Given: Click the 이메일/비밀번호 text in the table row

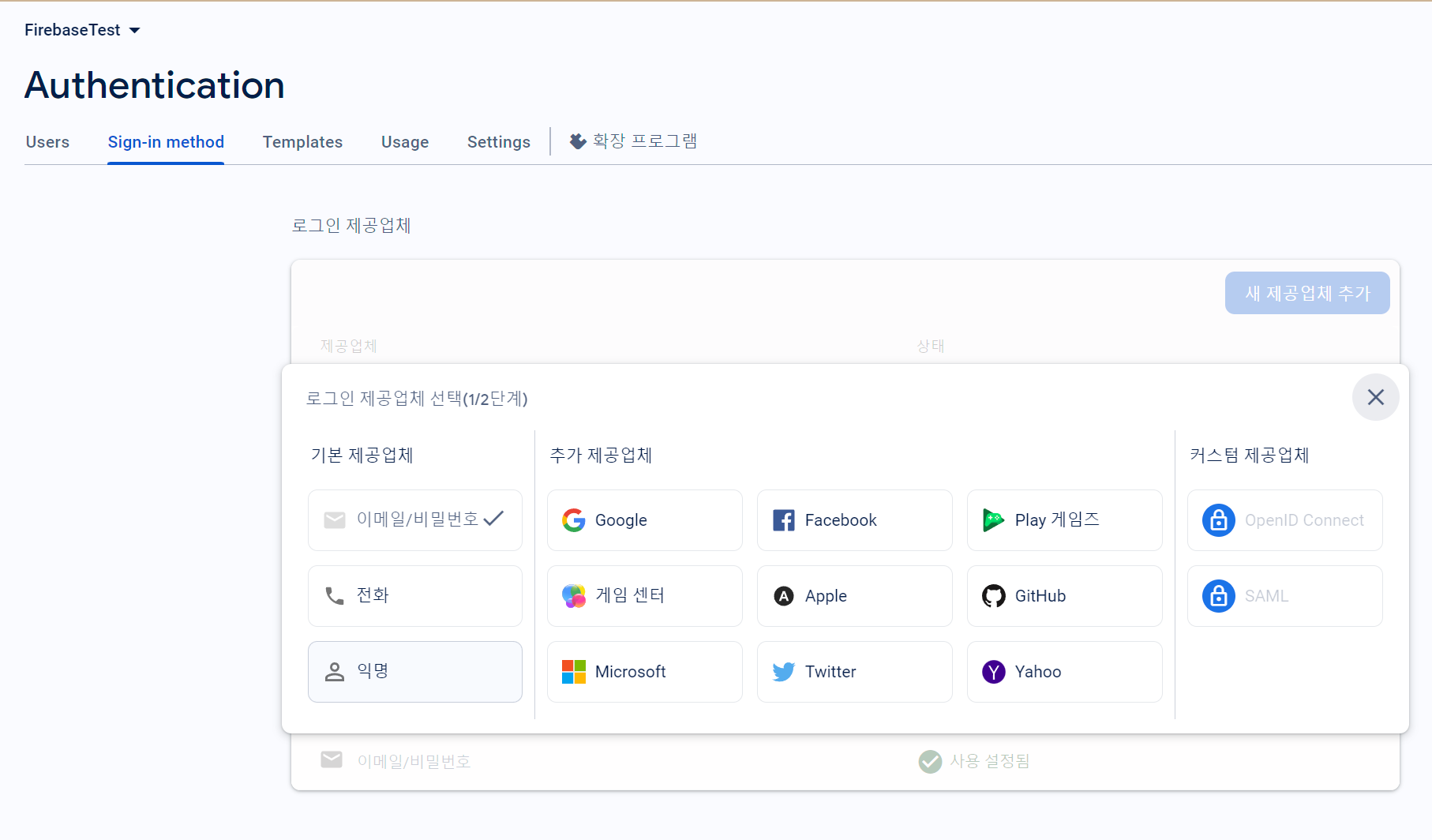Looking at the screenshot, I should [414, 761].
